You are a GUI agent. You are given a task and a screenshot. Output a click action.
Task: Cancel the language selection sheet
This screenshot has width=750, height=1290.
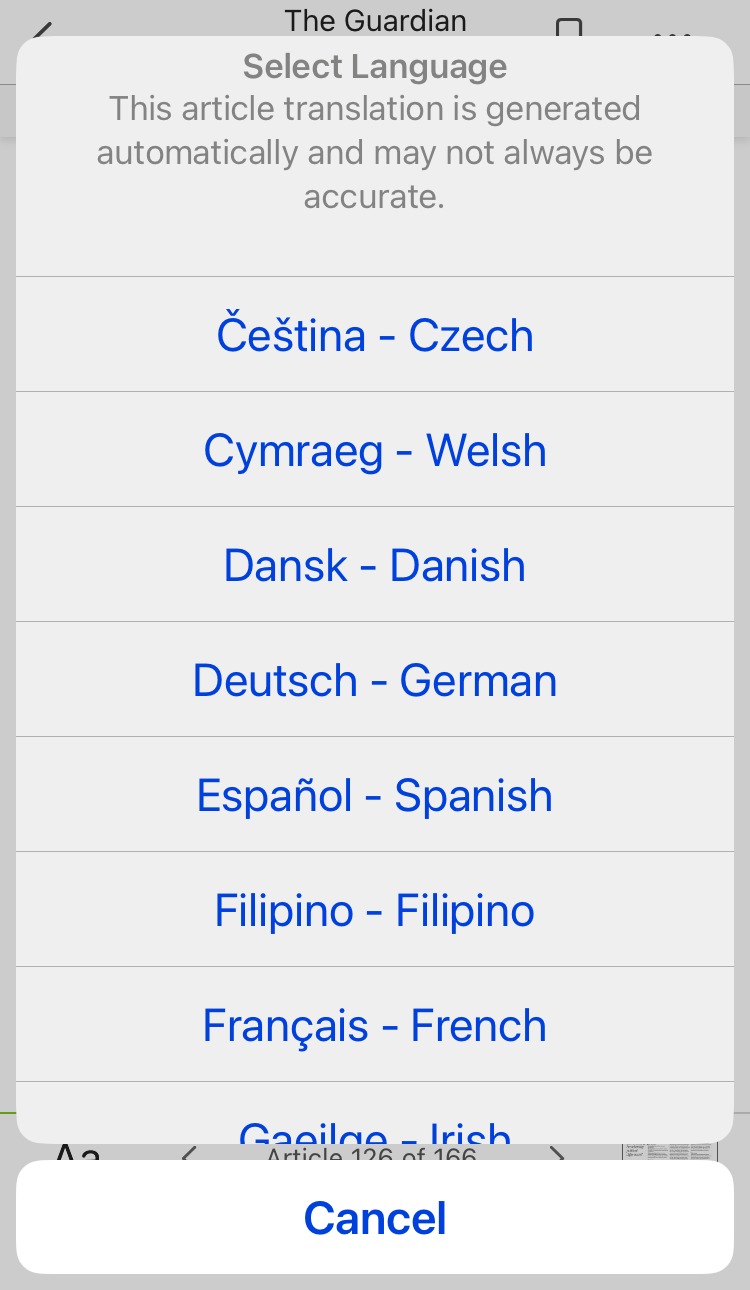coord(375,1217)
